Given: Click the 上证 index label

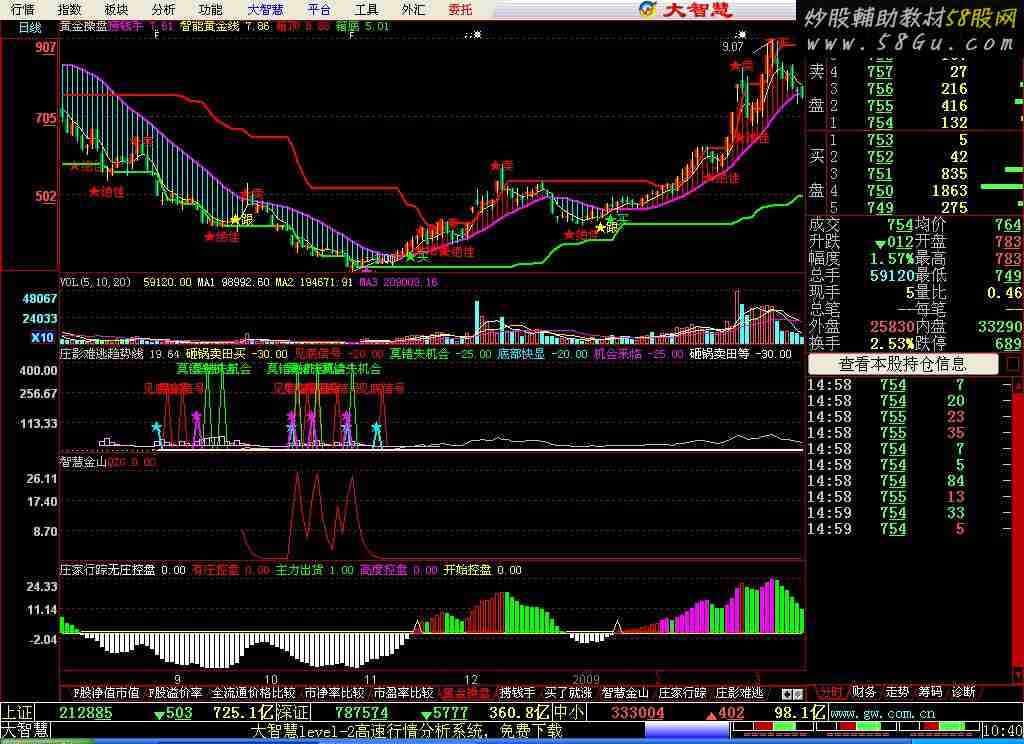Looking at the screenshot, I should [x=18, y=712].
